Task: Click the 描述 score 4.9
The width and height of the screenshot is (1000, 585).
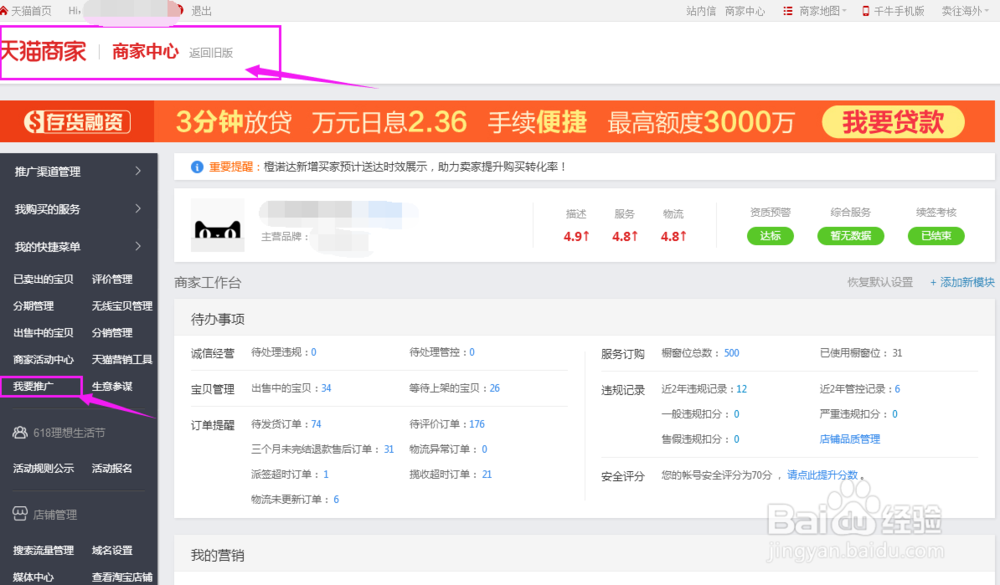Action: pos(576,237)
